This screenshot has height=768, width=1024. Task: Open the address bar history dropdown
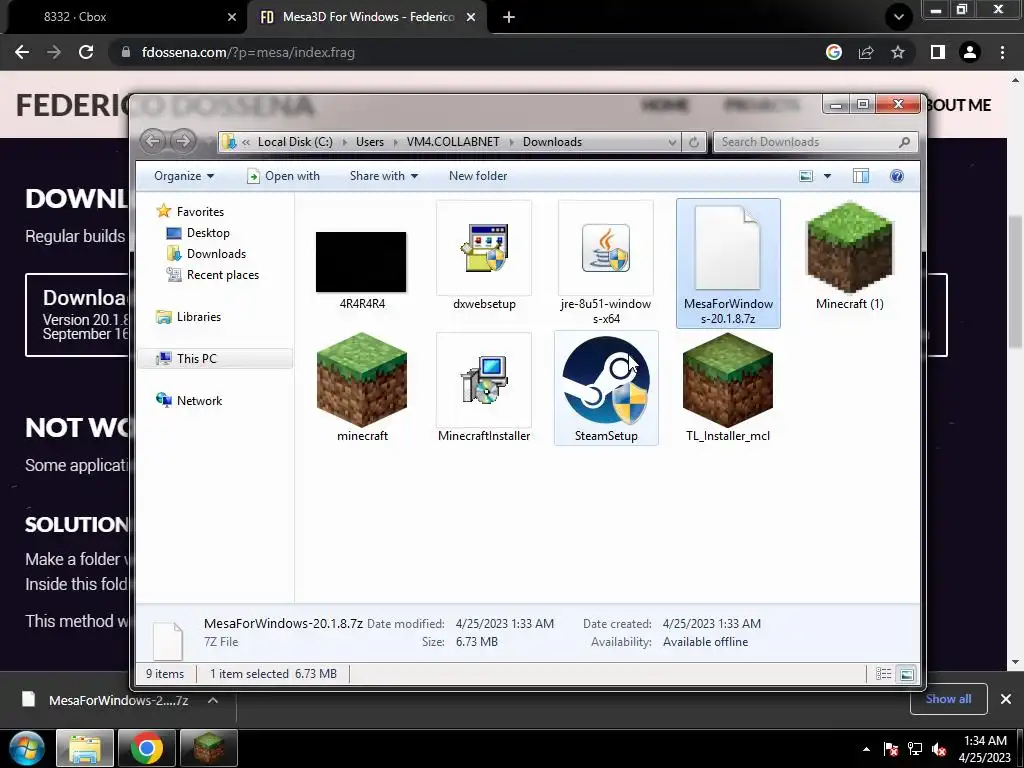672,142
